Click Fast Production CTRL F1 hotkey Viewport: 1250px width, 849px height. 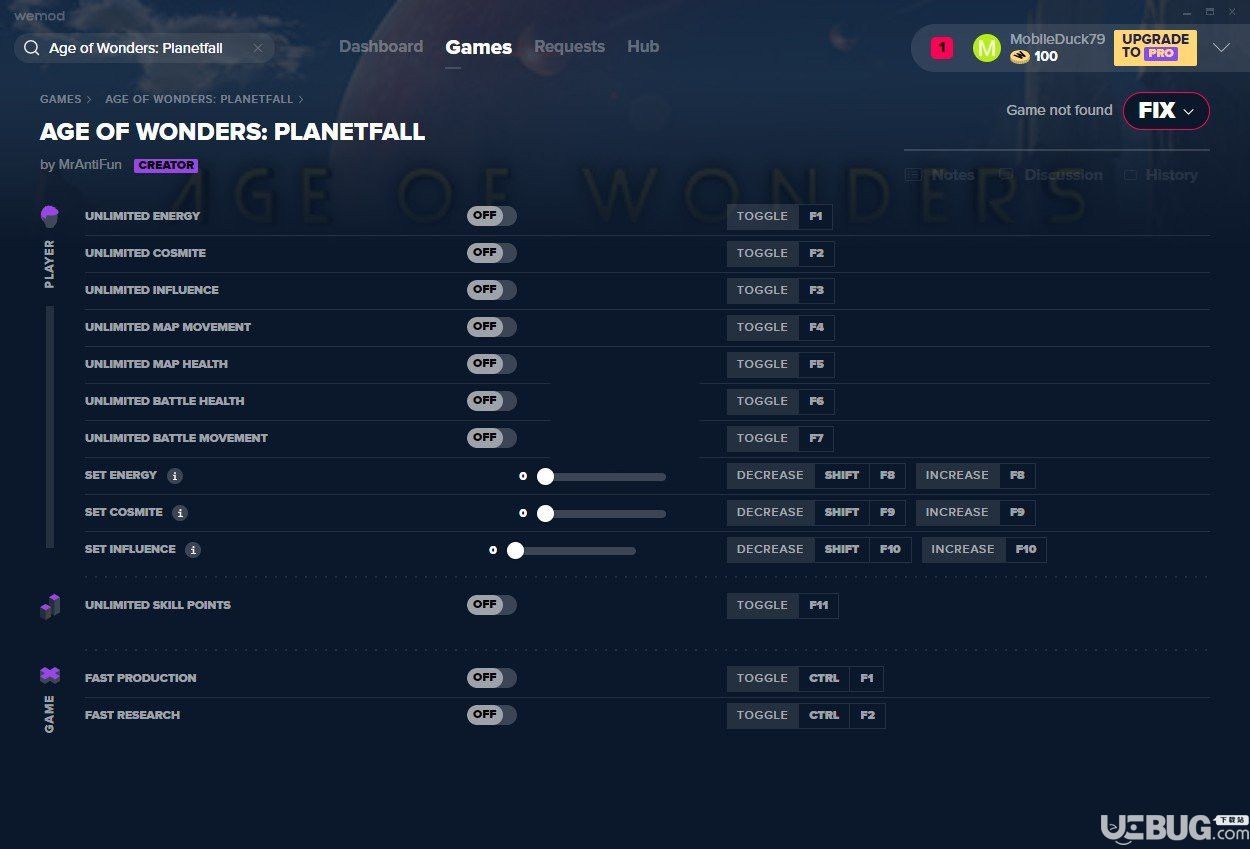[841, 679]
